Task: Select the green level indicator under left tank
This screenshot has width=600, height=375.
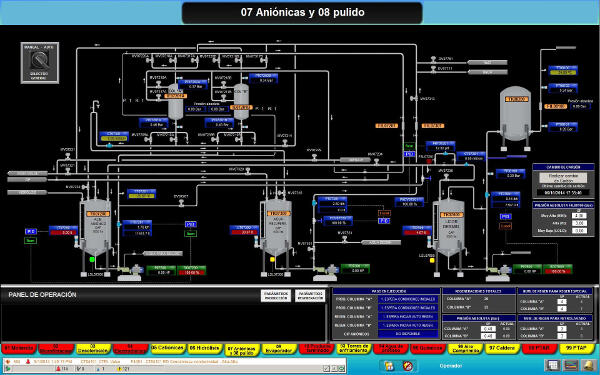Action: point(92,259)
